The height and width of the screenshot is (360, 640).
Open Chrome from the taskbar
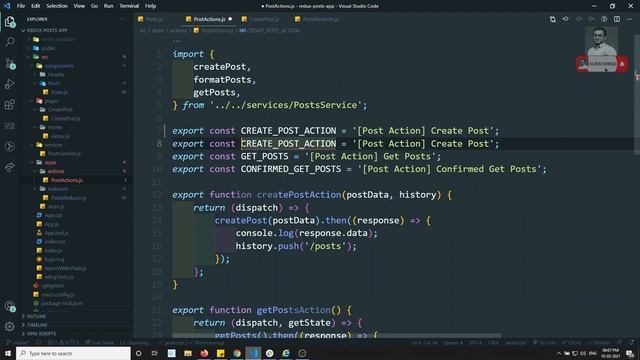tap(237, 353)
